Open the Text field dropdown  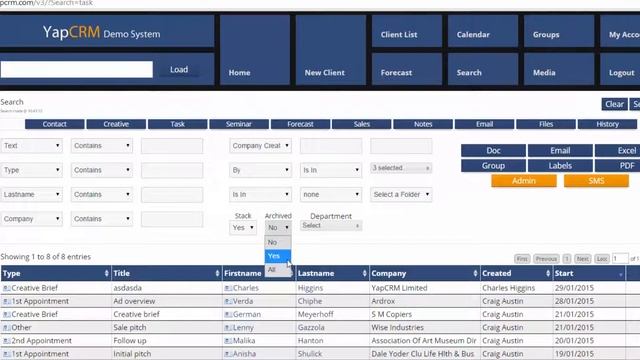[x=31, y=146]
